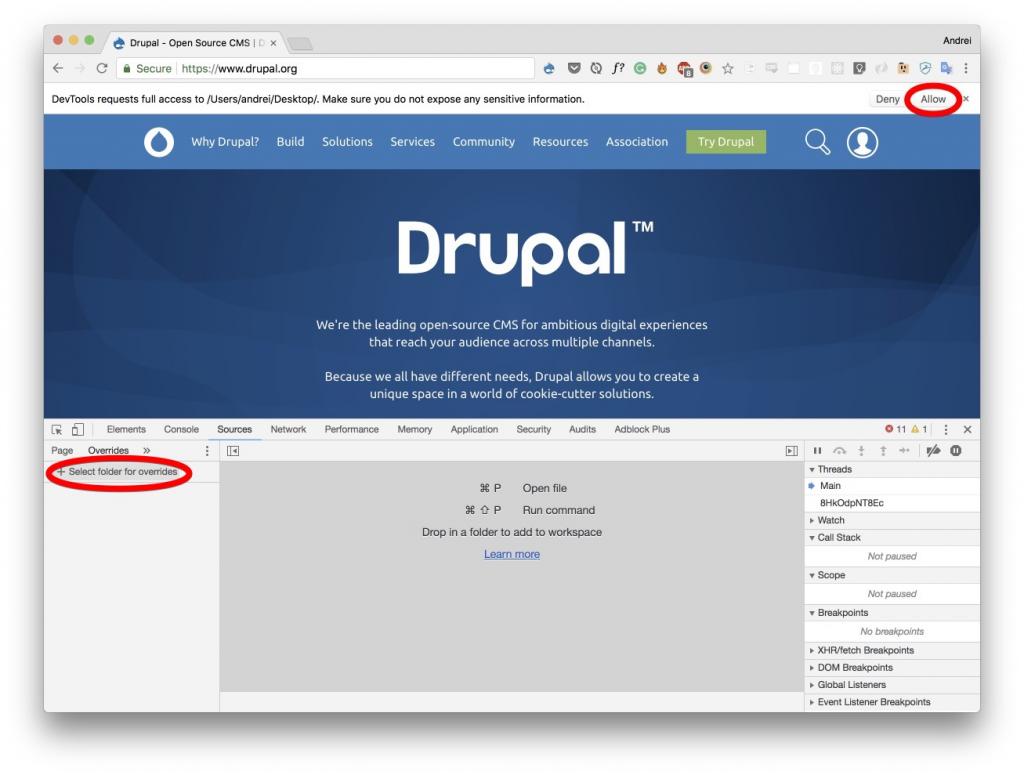Open the Audits tab

tap(582, 429)
